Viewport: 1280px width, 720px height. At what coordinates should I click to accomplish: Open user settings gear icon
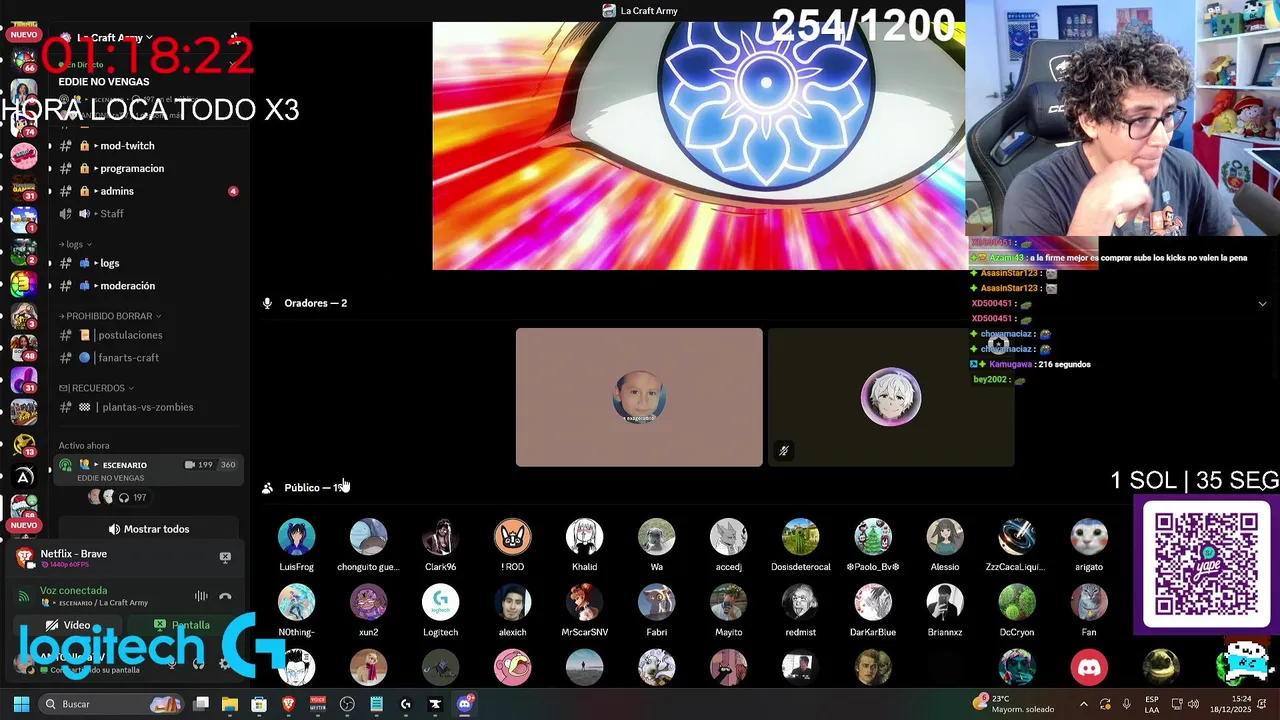tap(224, 664)
